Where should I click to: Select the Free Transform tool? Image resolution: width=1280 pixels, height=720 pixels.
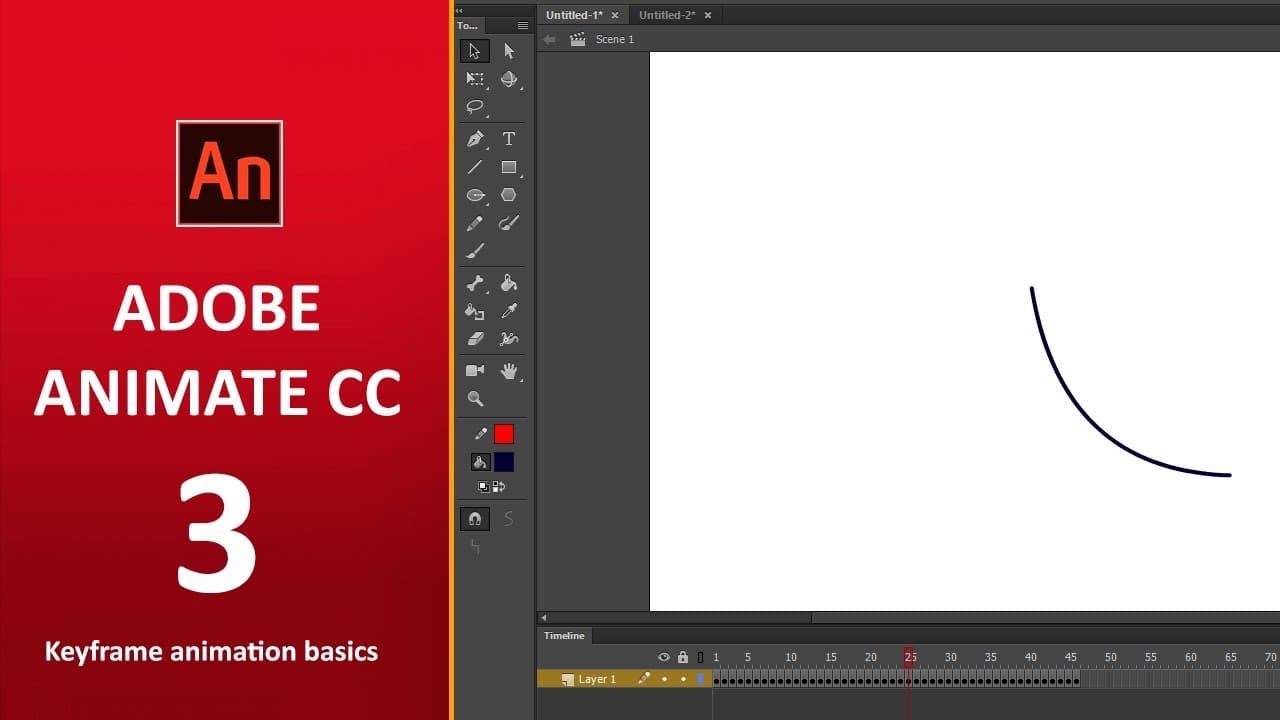(475, 79)
